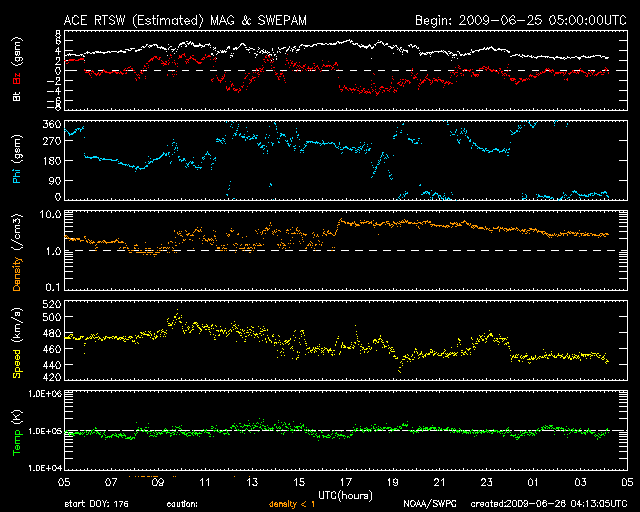Image resolution: width=640 pixels, height=512 pixels.
Task: Click the '15' hour tick label
Action: click(x=299, y=483)
